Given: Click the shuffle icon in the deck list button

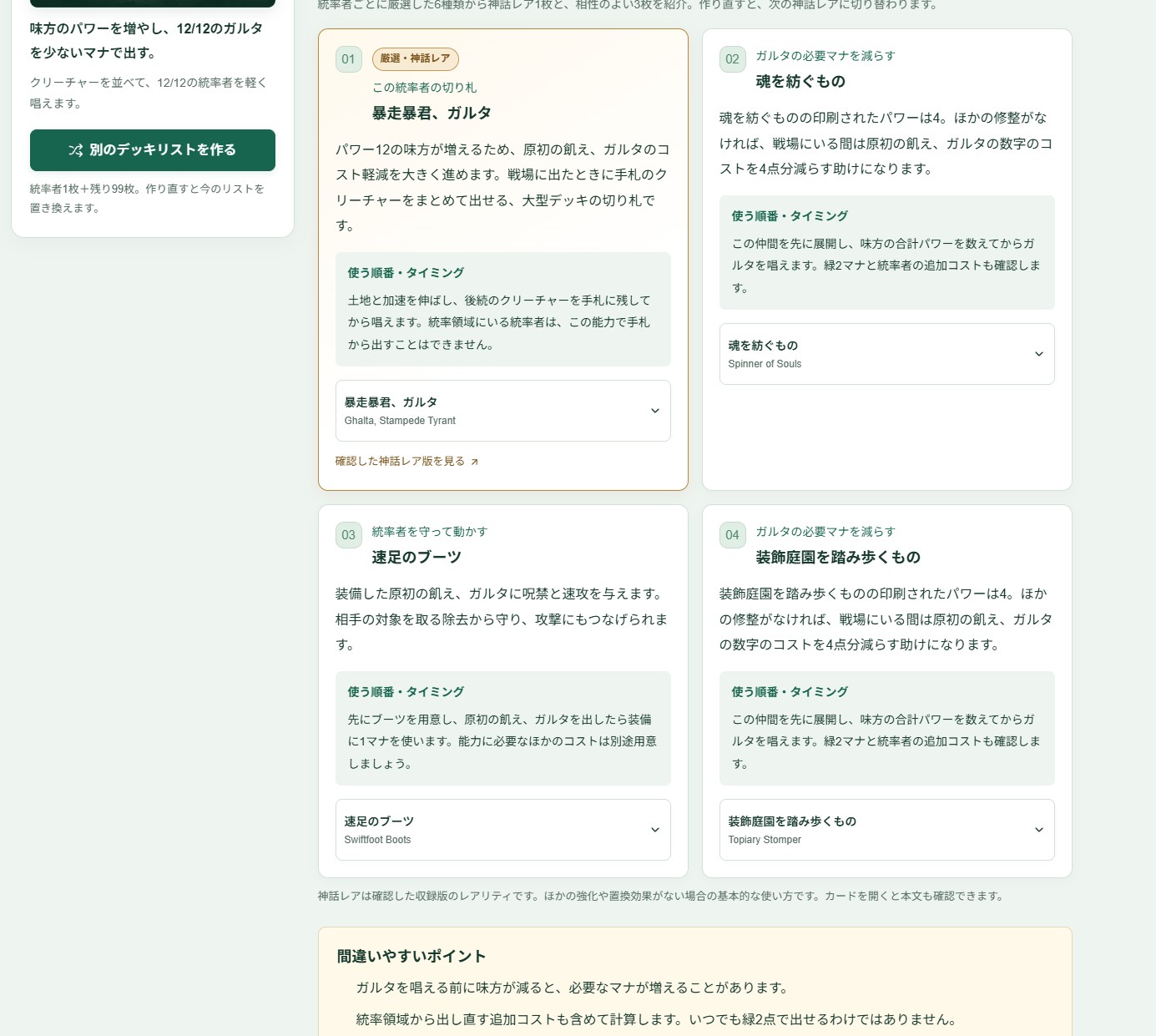Looking at the screenshot, I should point(76,150).
